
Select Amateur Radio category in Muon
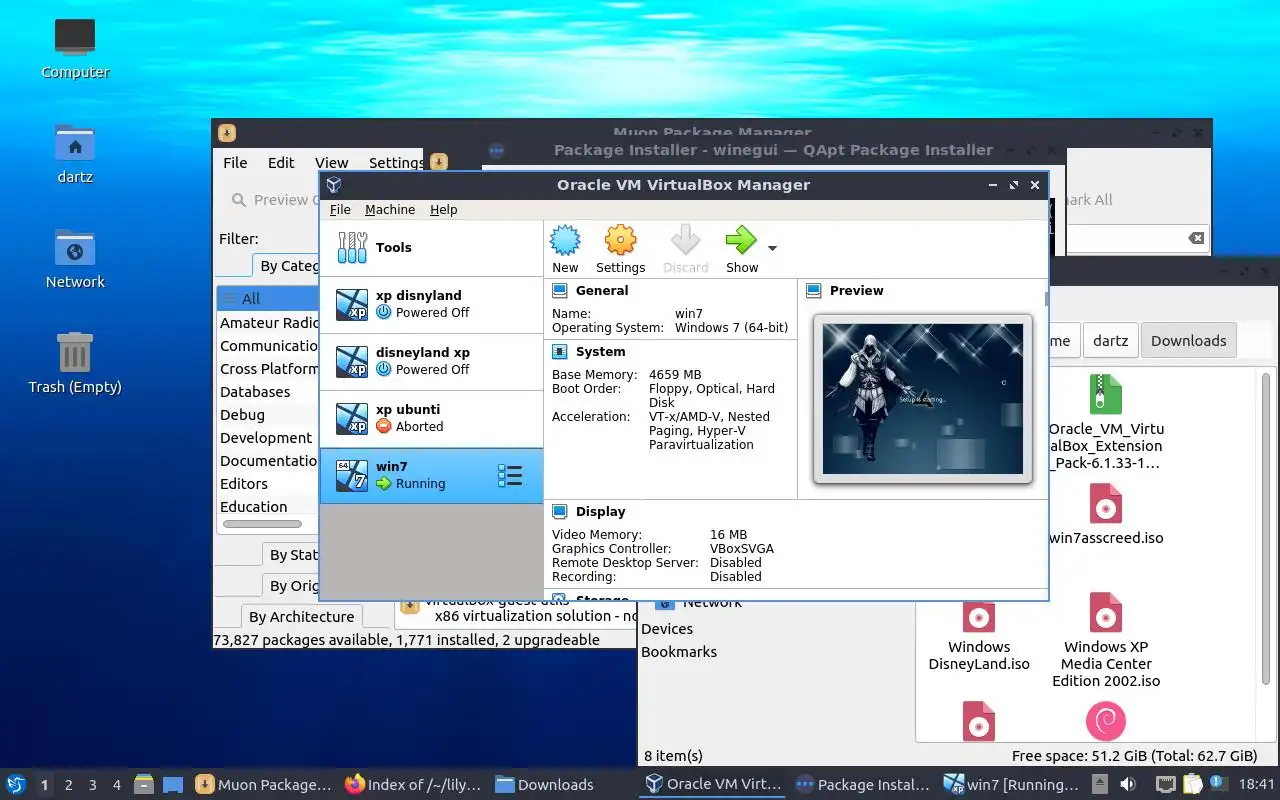pyautogui.click(x=268, y=322)
